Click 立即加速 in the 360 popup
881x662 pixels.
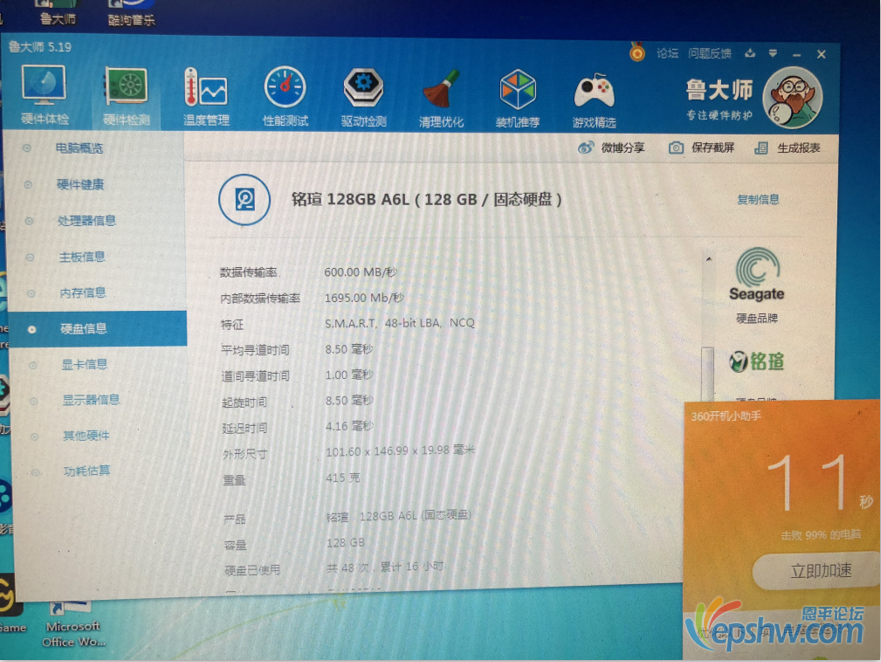(819, 571)
